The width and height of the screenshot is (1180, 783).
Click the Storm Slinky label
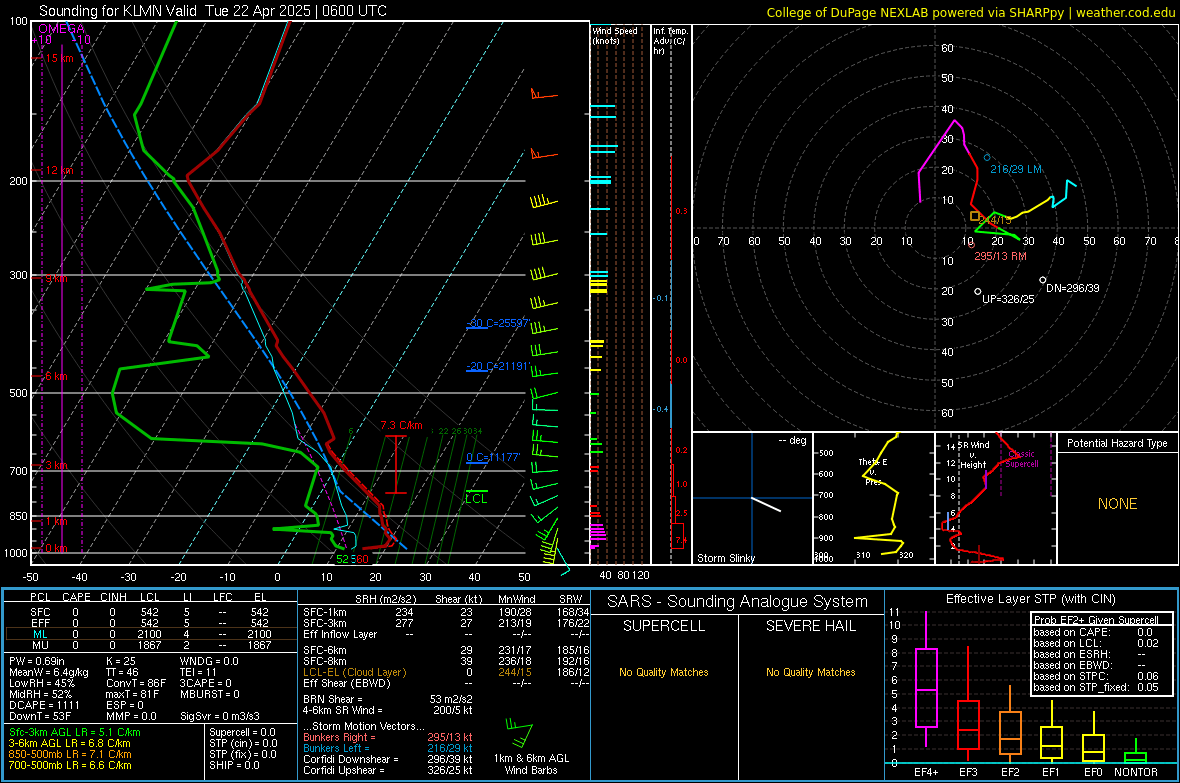coord(725,558)
